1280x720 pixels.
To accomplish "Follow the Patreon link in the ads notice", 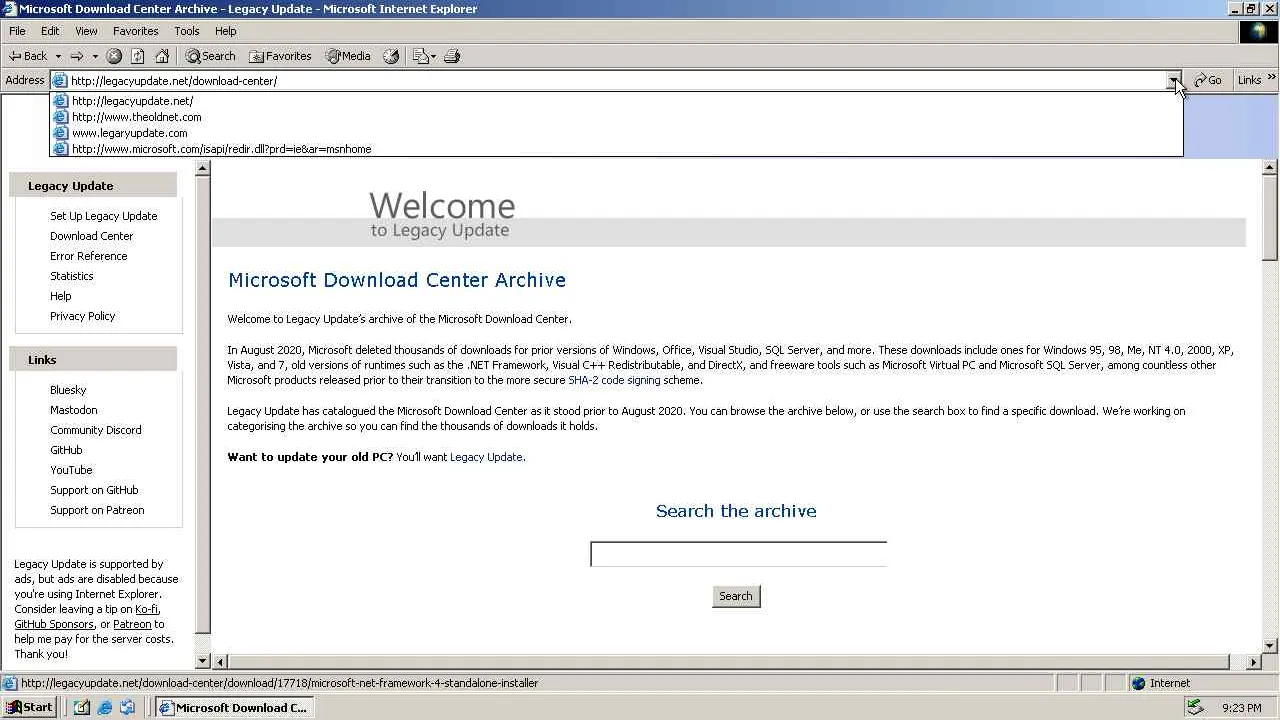I will coord(132,624).
